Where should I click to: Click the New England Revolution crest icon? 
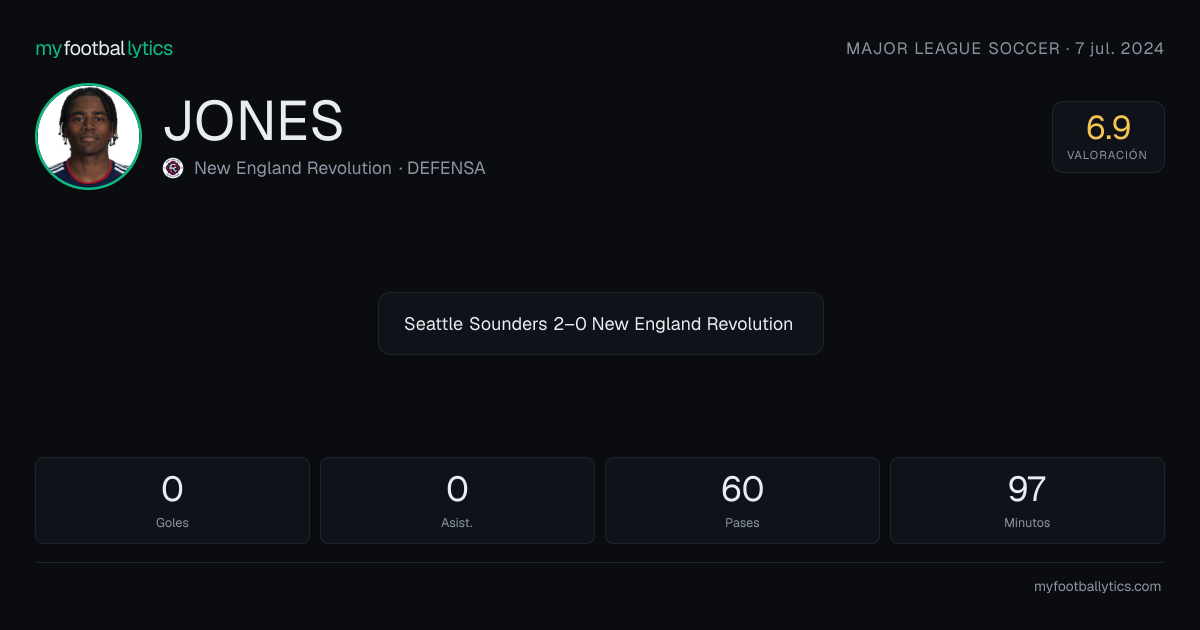coord(173,168)
